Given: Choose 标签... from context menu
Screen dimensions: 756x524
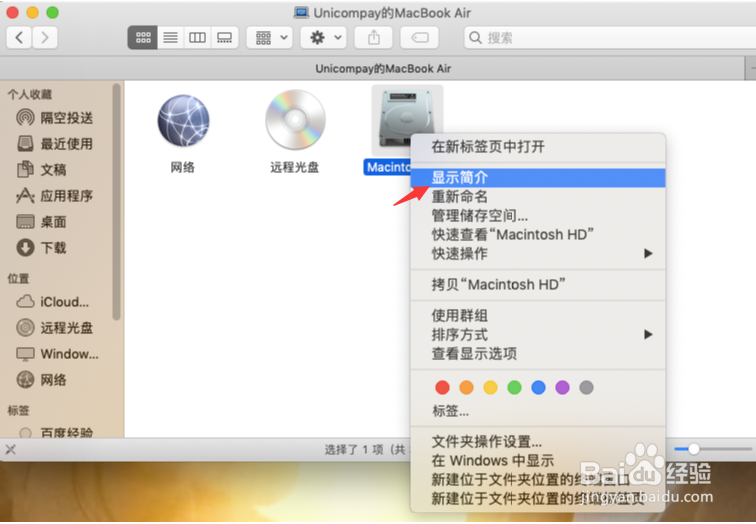Looking at the screenshot, I should [538, 411].
